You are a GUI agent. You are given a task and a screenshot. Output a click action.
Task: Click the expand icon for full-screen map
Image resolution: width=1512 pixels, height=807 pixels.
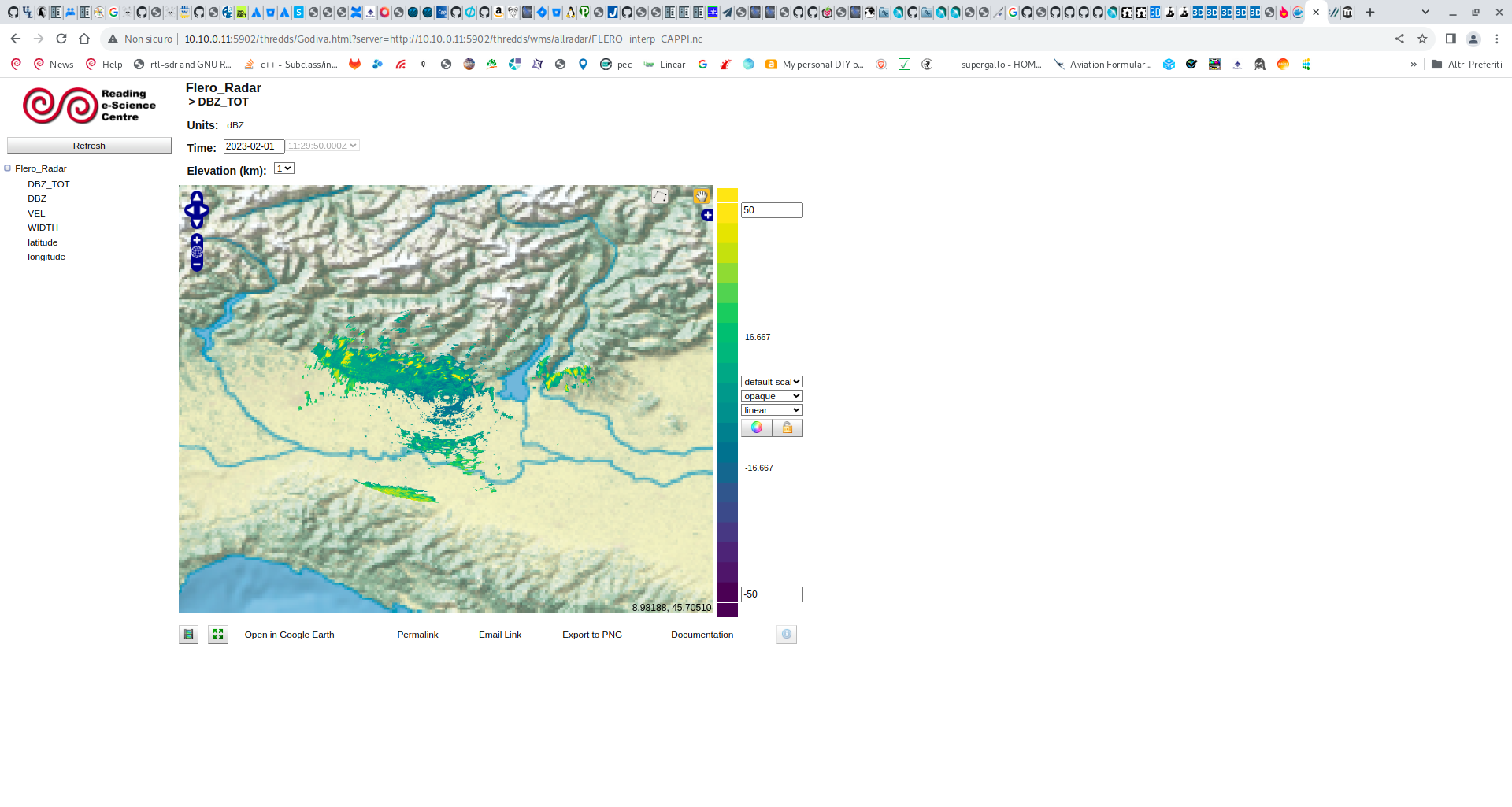[x=218, y=635]
